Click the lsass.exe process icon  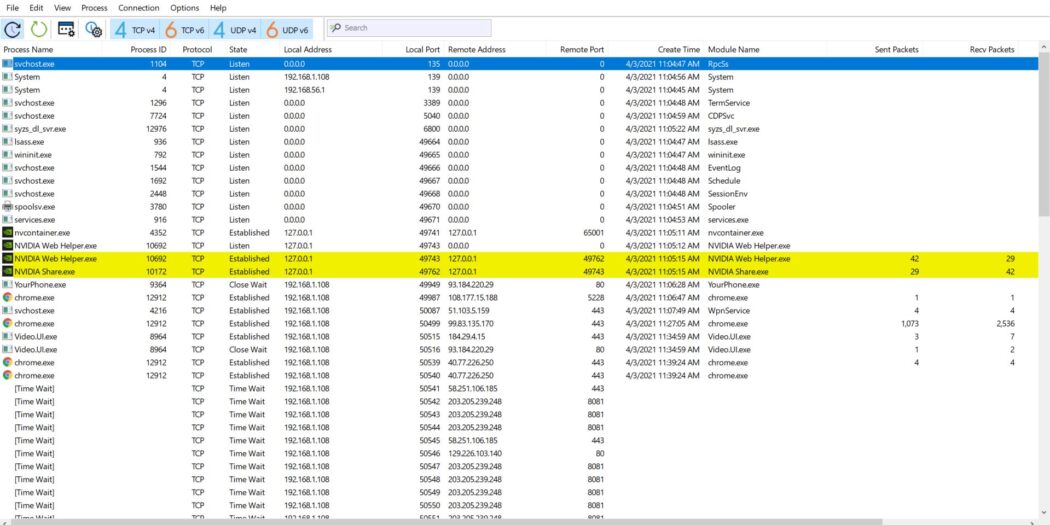coord(7,142)
